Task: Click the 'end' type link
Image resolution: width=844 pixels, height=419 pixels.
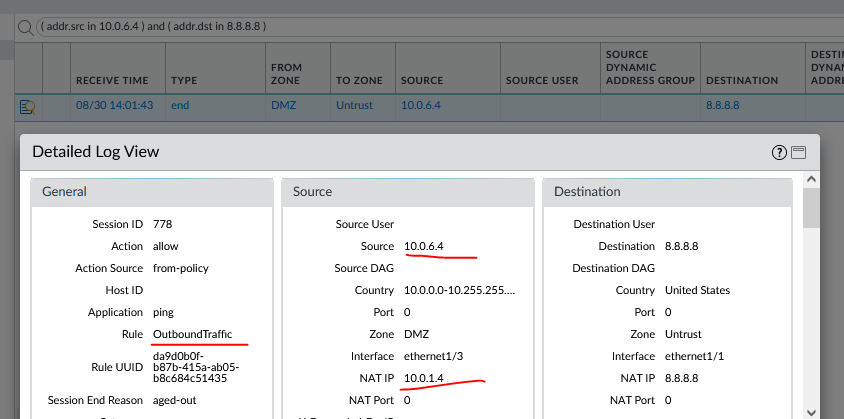Action: click(x=181, y=104)
